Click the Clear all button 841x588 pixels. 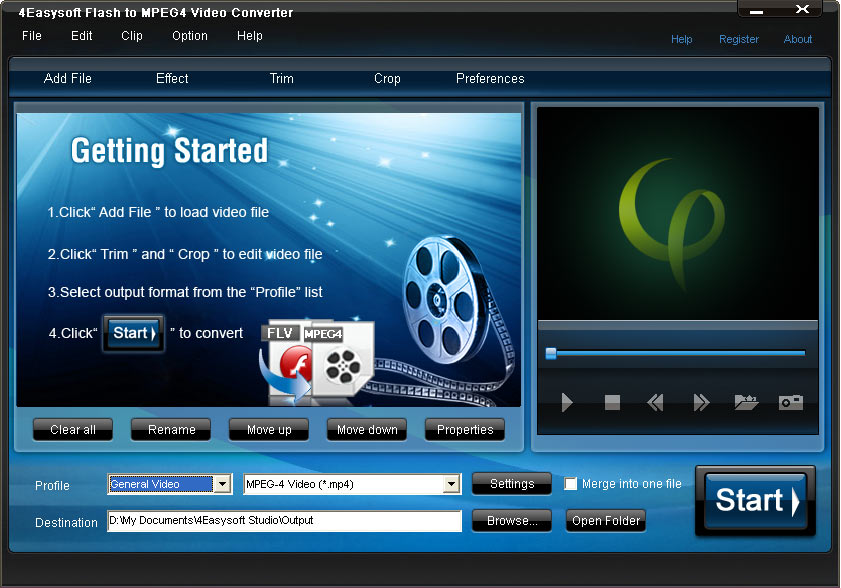(x=73, y=430)
